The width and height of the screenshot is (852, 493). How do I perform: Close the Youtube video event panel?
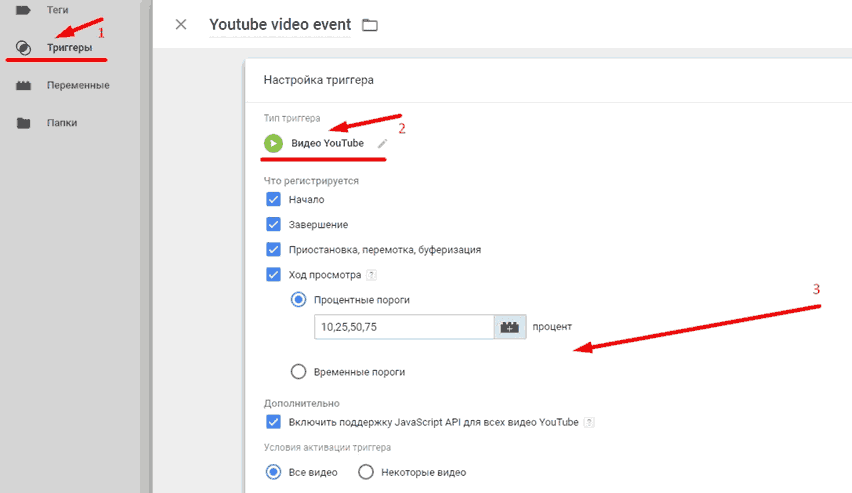[x=181, y=24]
